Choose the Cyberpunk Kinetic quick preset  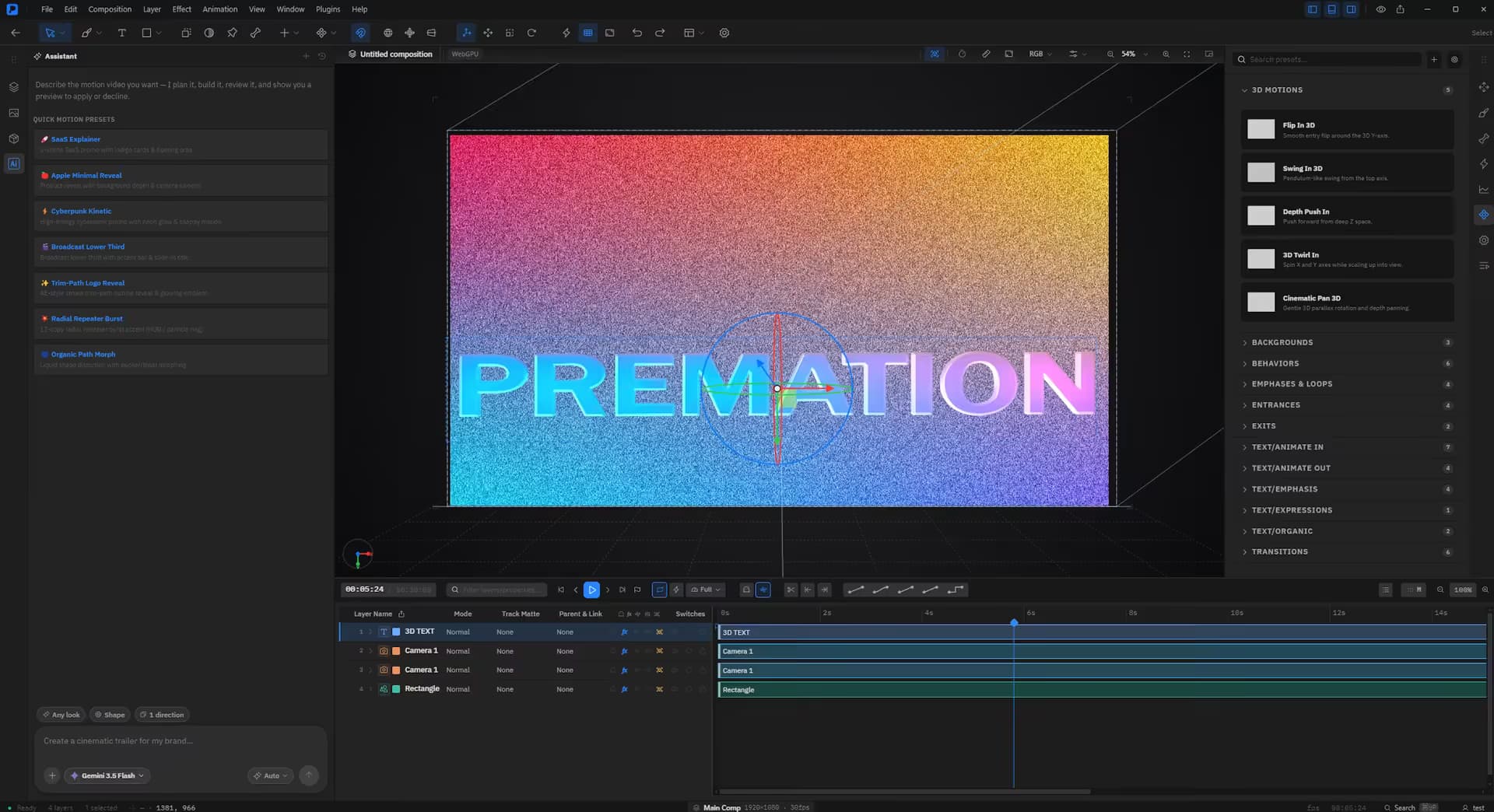point(181,216)
